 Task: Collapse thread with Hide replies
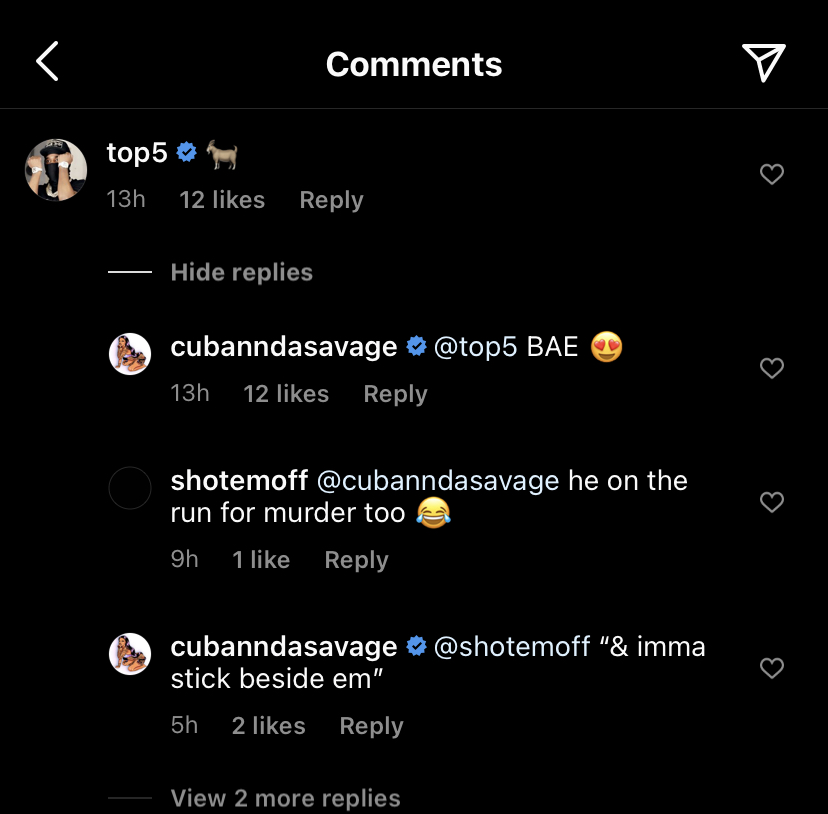pos(241,272)
